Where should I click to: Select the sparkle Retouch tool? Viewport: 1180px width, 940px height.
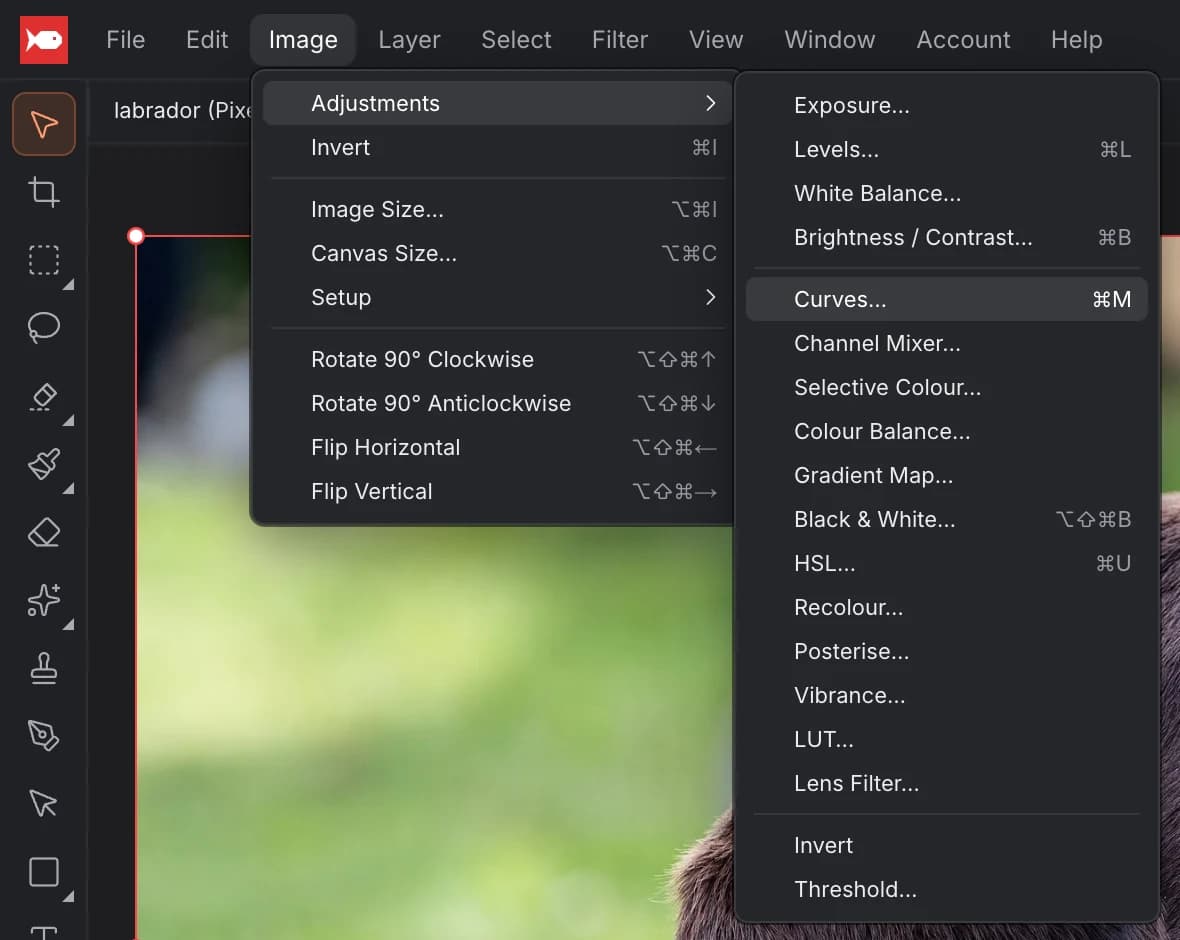click(x=44, y=600)
